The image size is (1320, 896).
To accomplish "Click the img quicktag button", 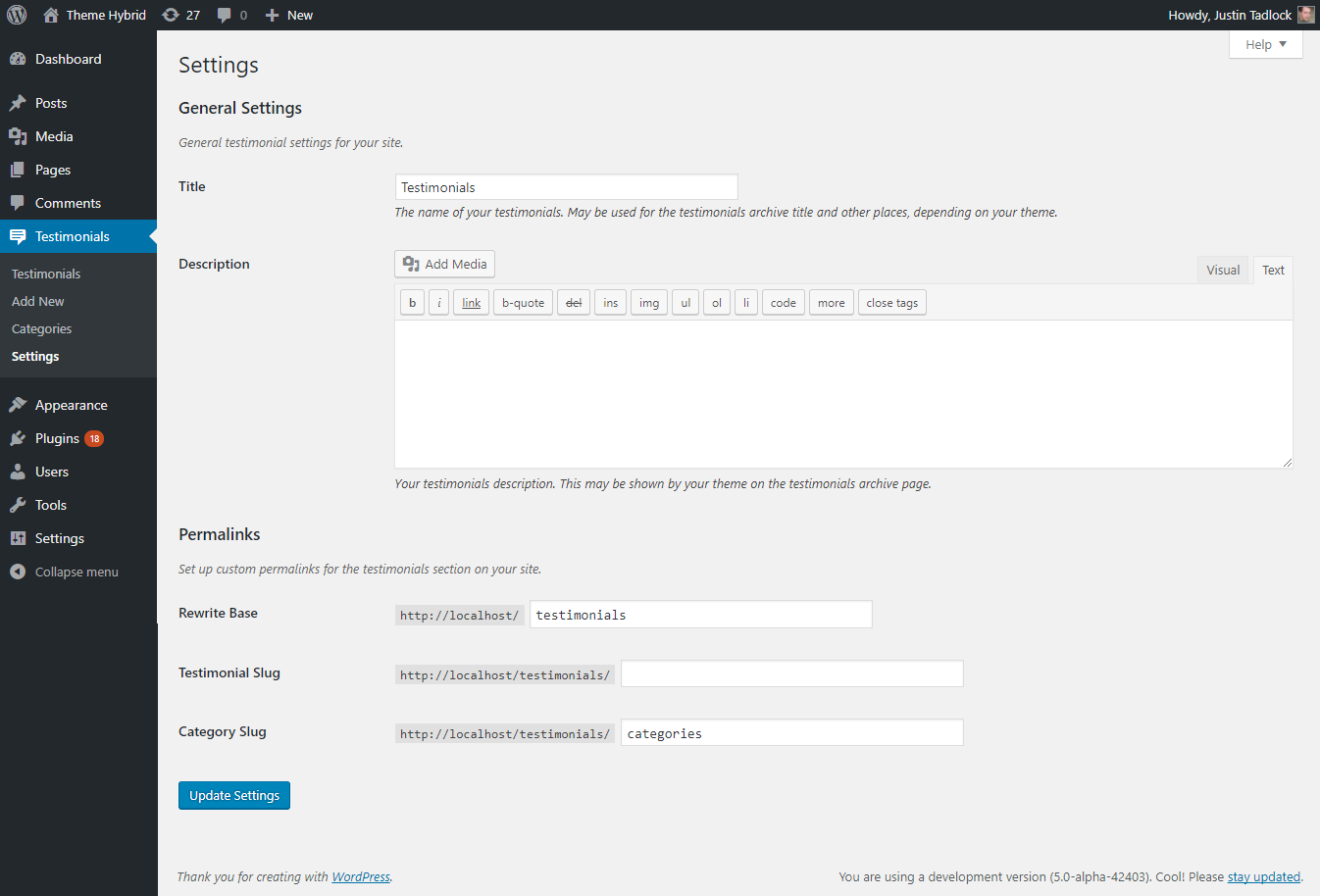I will coord(649,303).
